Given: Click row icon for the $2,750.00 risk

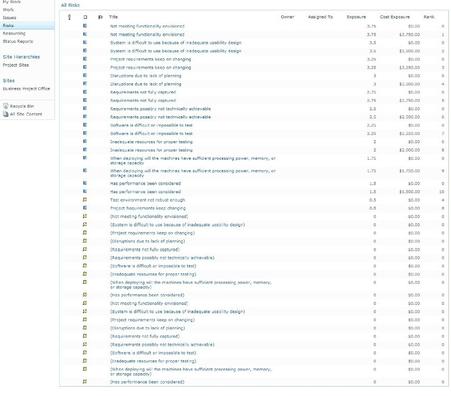Looking at the screenshot, I should click(85, 100).
